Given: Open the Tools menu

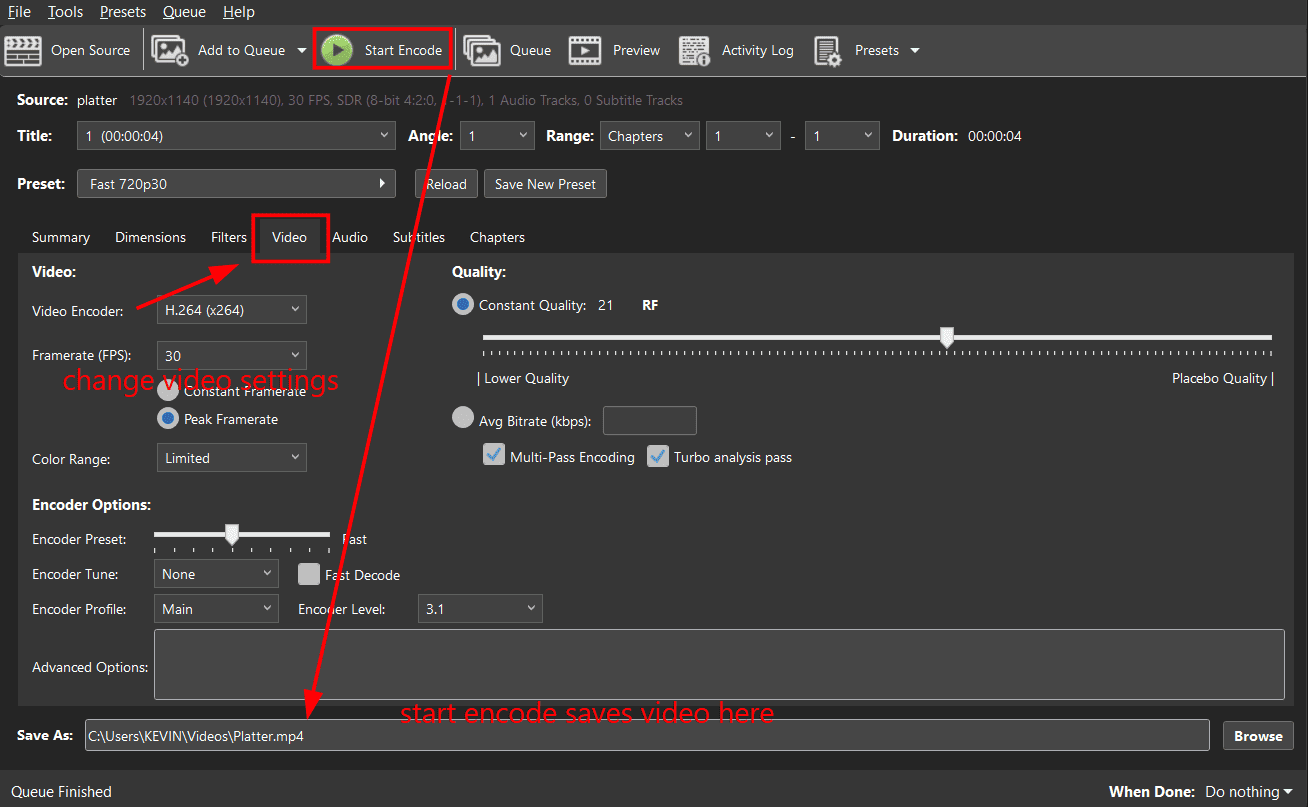Looking at the screenshot, I should click(x=66, y=12).
